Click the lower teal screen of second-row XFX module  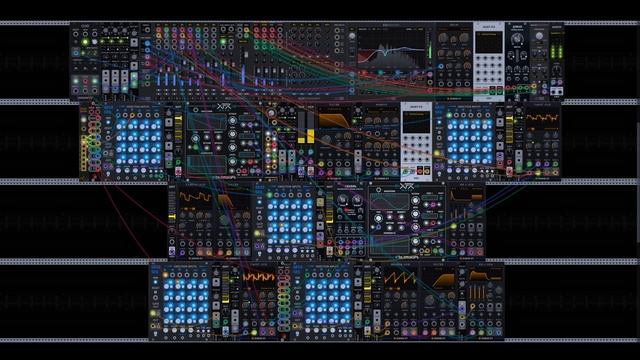207,164
